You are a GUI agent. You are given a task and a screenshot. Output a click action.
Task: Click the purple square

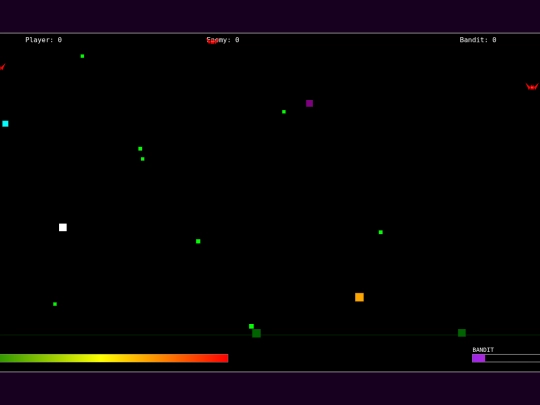(309, 103)
